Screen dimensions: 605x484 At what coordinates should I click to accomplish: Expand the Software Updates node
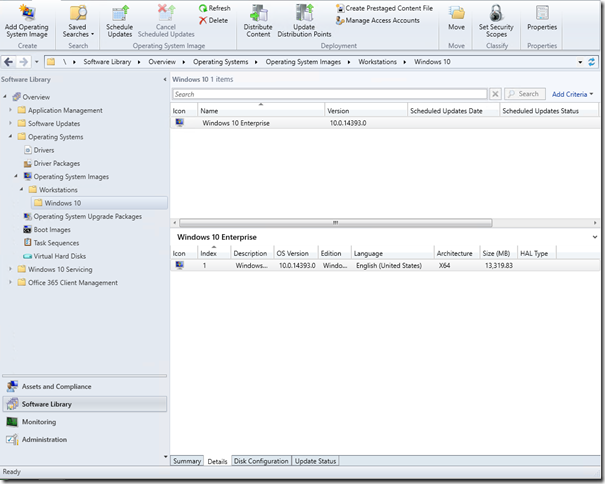tap(10, 123)
